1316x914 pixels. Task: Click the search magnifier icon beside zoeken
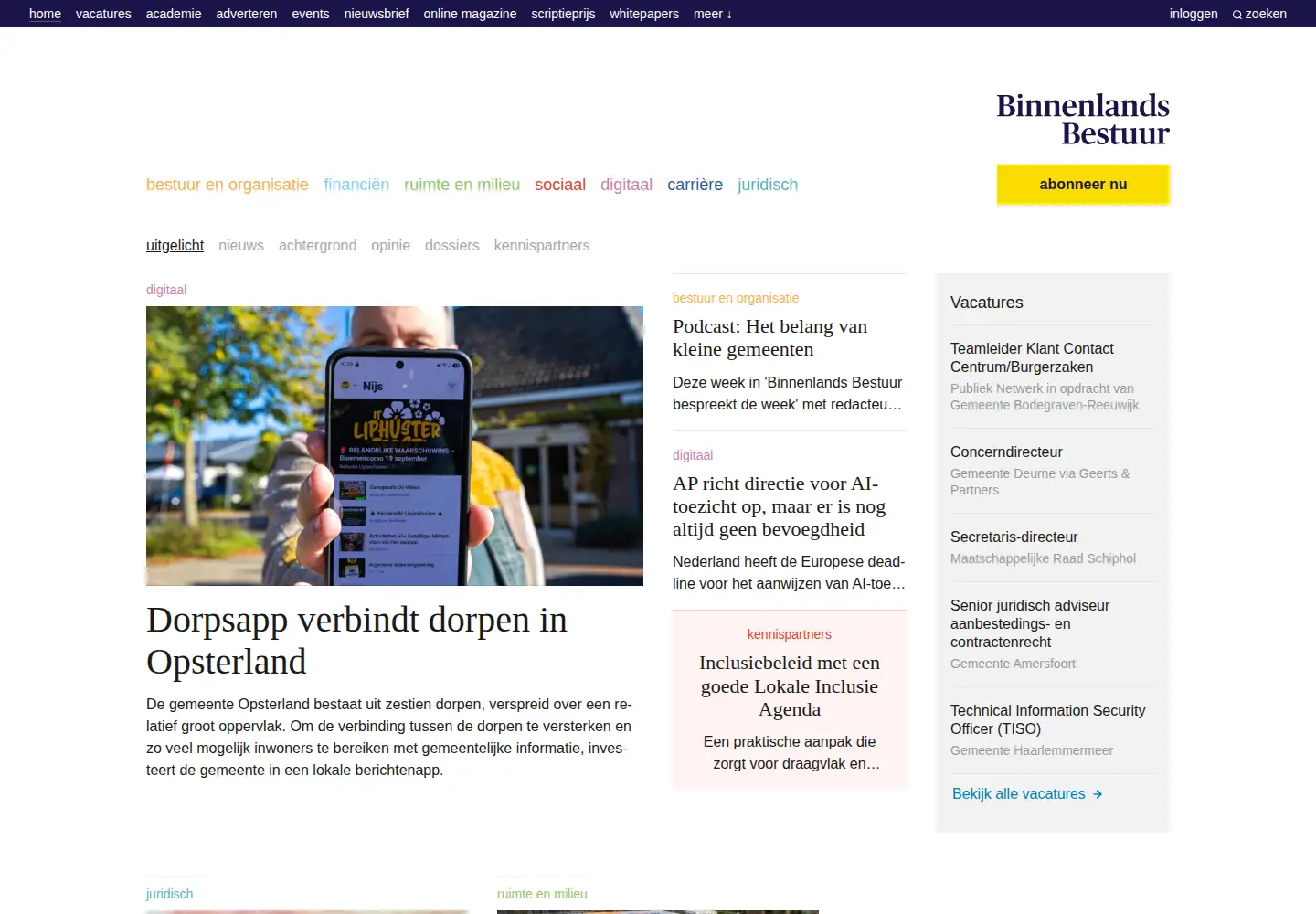[1237, 15]
